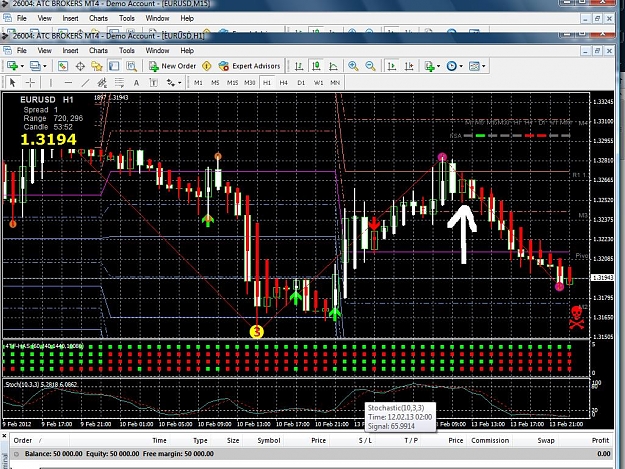Switch to the M5 timeframe

pyautogui.click(x=215, y=82)
